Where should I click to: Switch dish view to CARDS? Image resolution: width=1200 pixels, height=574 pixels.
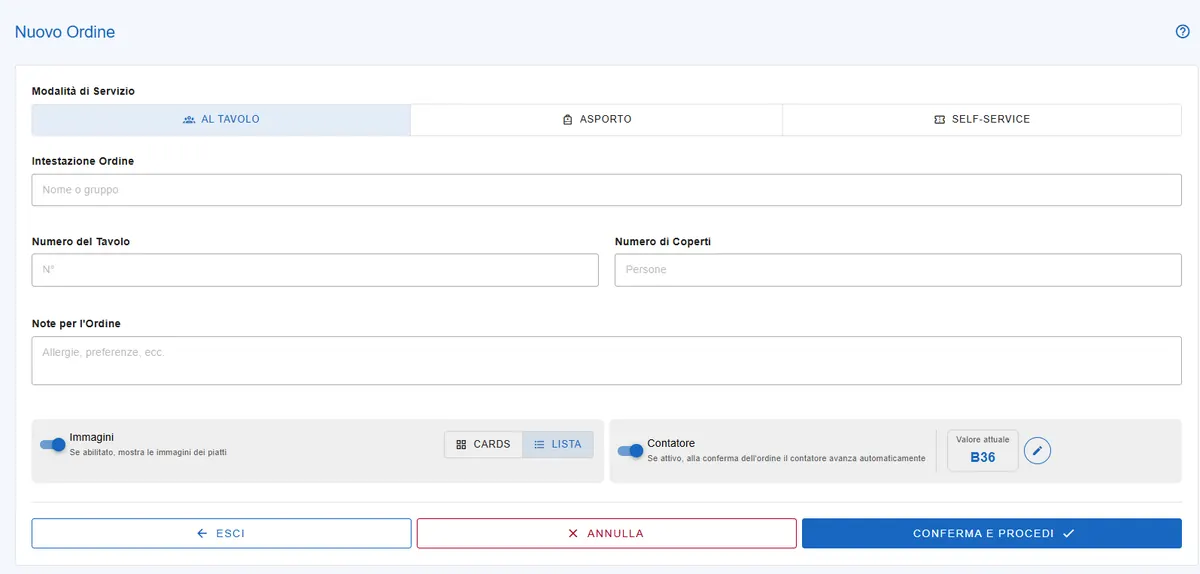(x=483, y=444)
